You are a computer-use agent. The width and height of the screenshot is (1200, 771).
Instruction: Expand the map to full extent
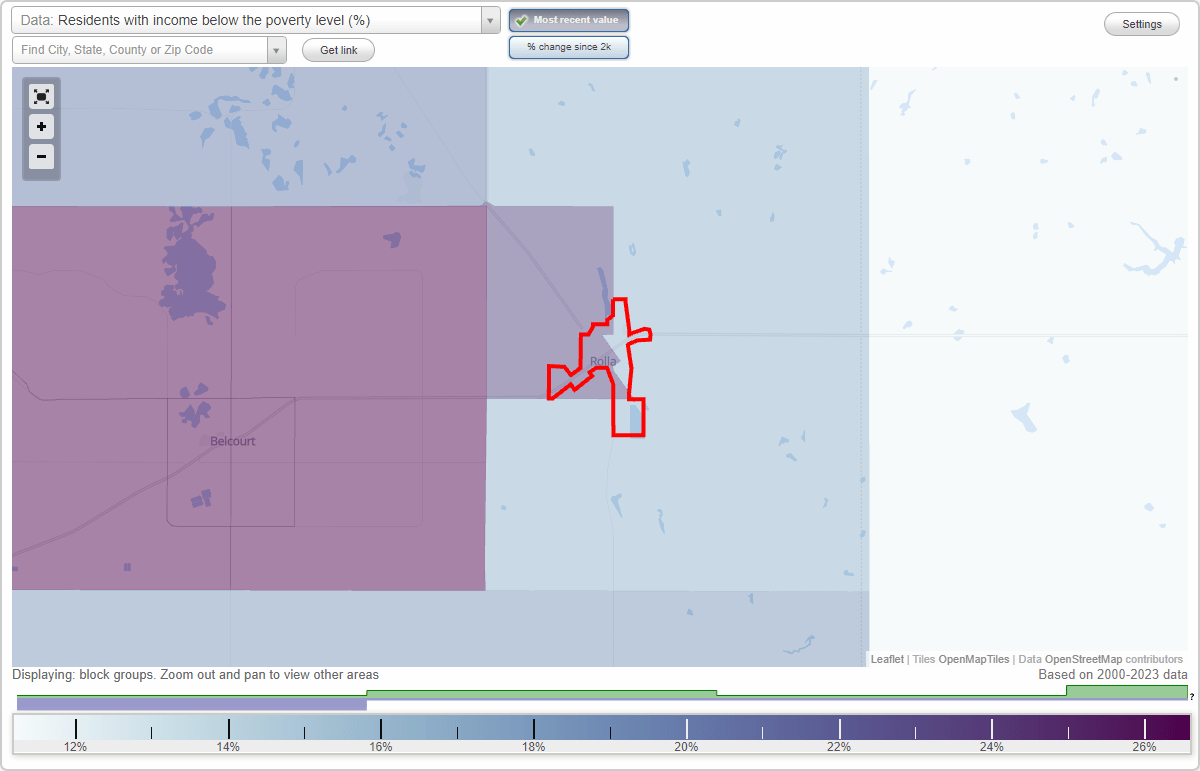pos(41,96)
